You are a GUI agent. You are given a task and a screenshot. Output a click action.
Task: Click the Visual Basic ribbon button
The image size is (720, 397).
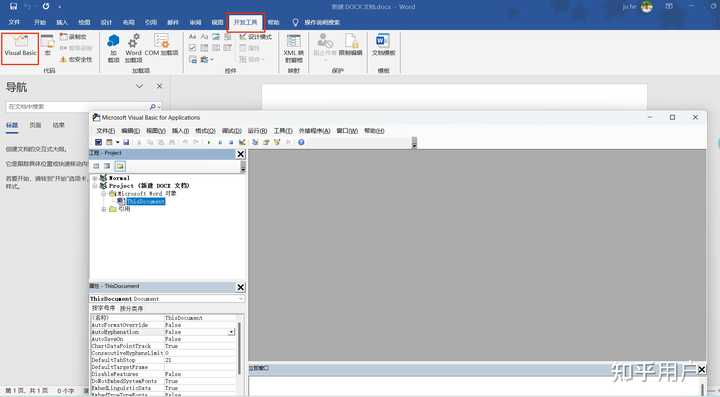(x=20, y=48)
